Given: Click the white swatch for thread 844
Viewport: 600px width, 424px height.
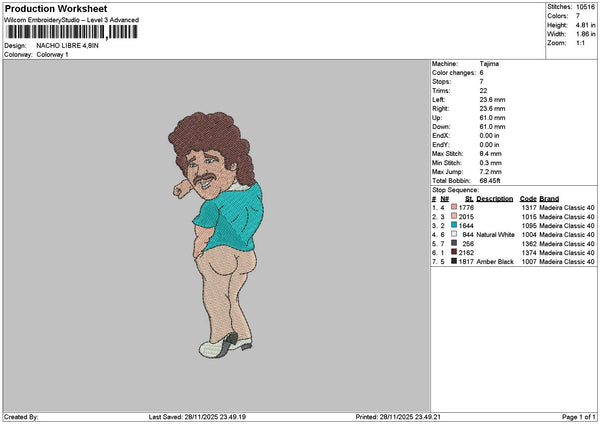Looking at the screenshot, I should coord(454,234).
